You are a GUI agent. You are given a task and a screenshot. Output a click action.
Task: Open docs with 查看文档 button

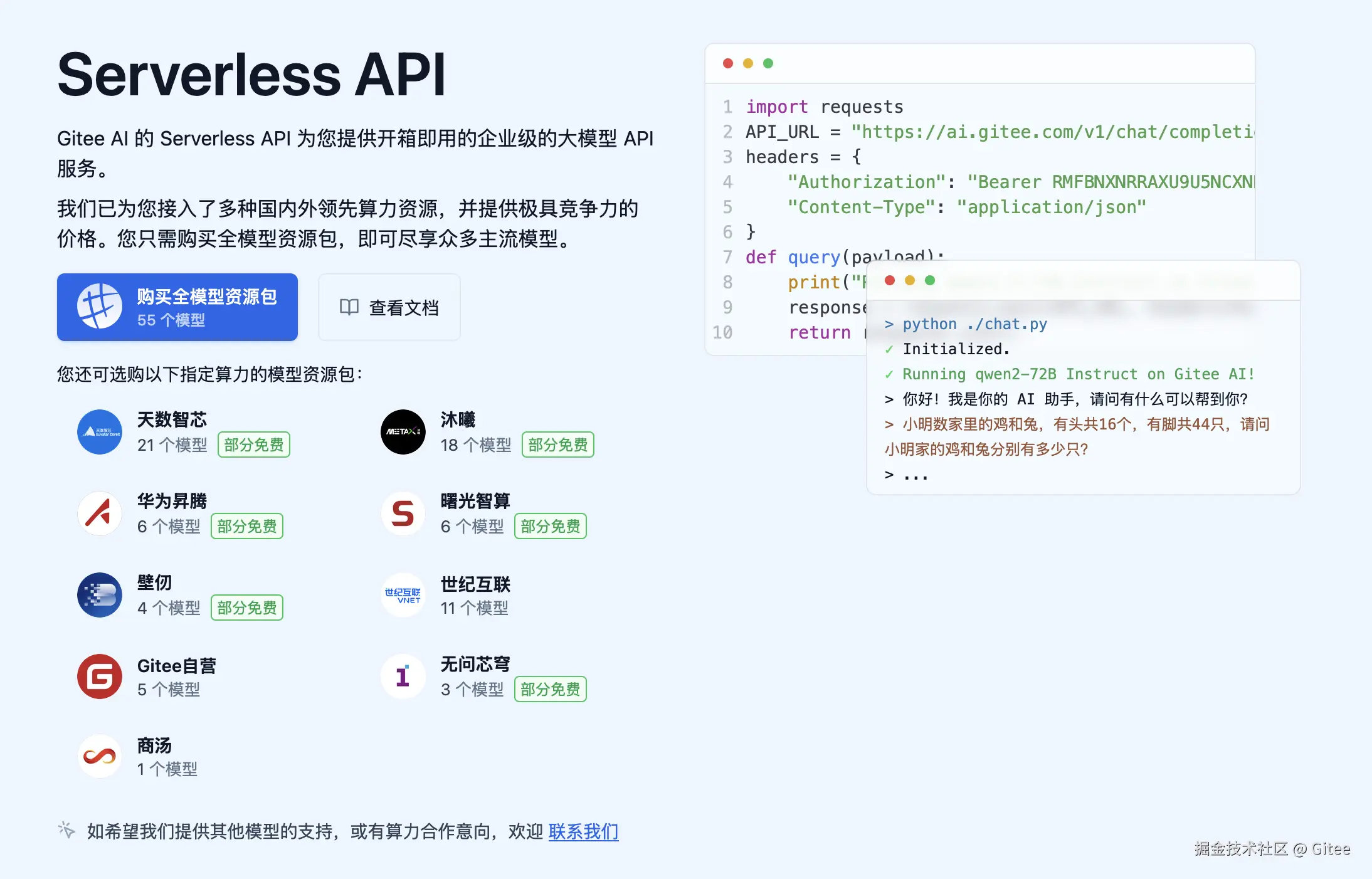click(389, 307)
